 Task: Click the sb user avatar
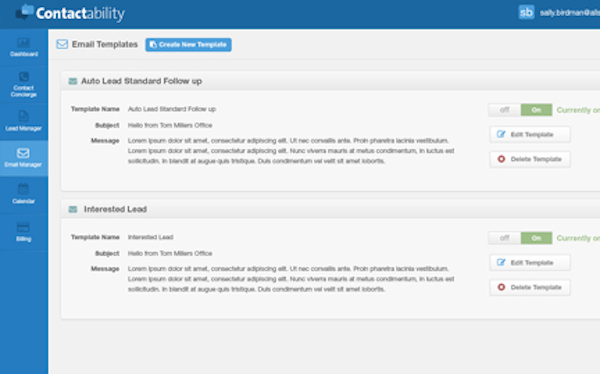(x=526, y=12)
